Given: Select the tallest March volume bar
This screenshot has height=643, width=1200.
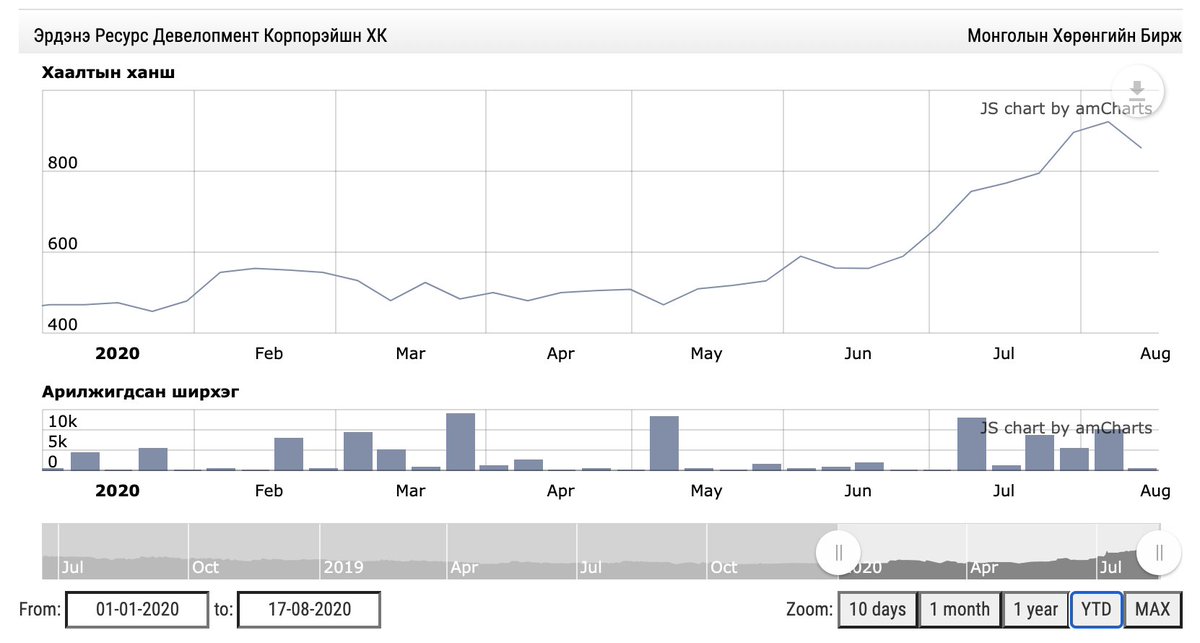Looking at the screenshot, I should coord(460,441).
